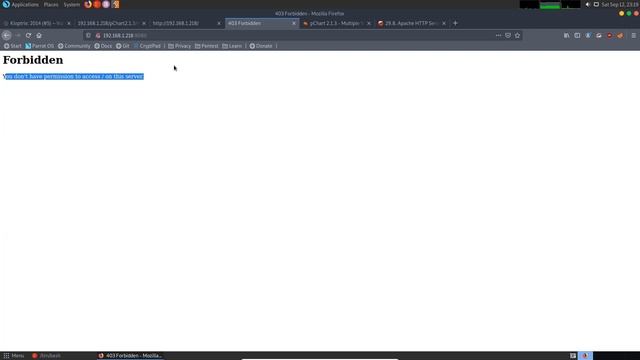
Task: Open the Applications menu in top panel
Action: point(20,4)
